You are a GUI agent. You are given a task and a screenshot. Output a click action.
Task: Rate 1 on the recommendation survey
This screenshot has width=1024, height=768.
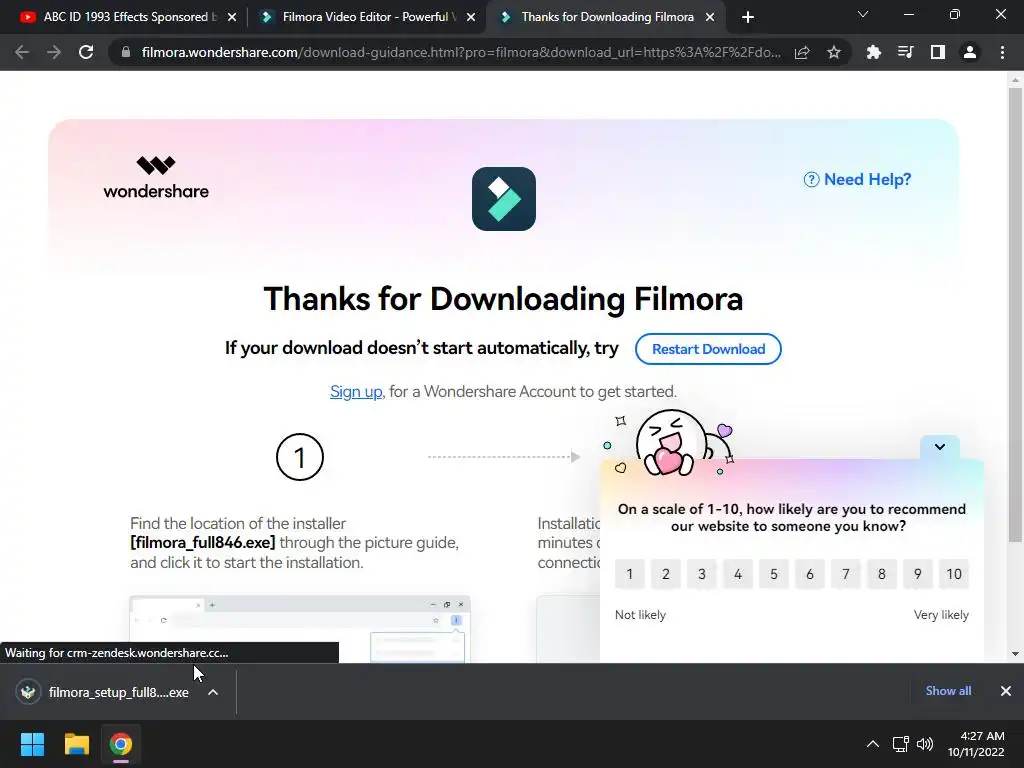click(x=630, y=574)
